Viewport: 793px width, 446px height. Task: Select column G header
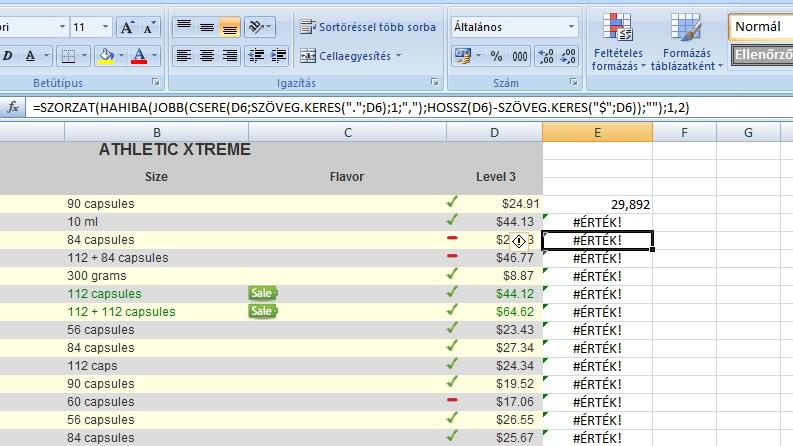tap(748, 132)
